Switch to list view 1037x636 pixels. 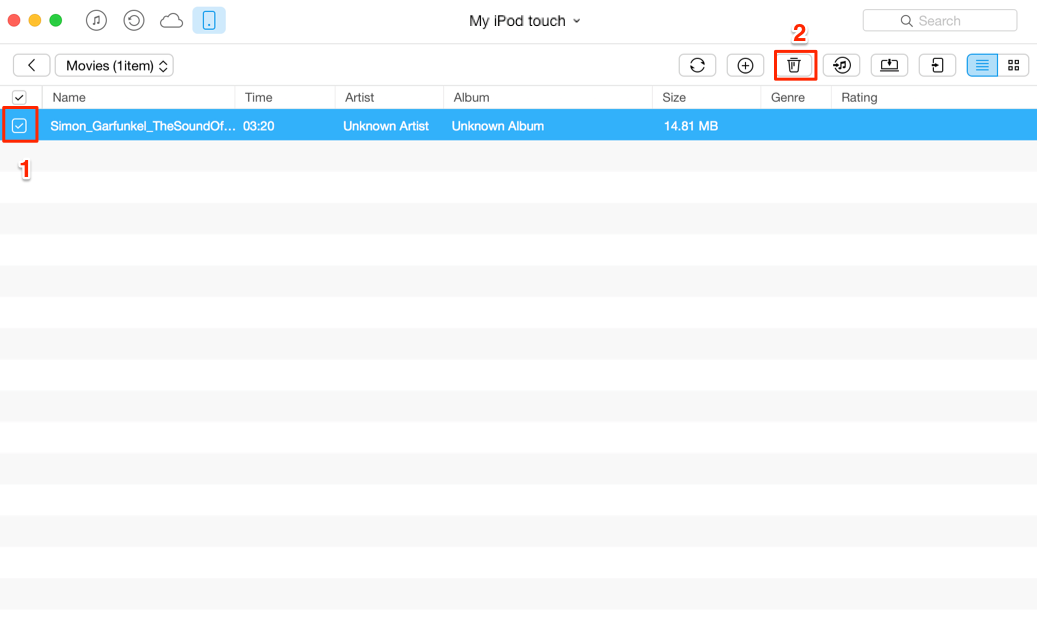tap(982, 65)
